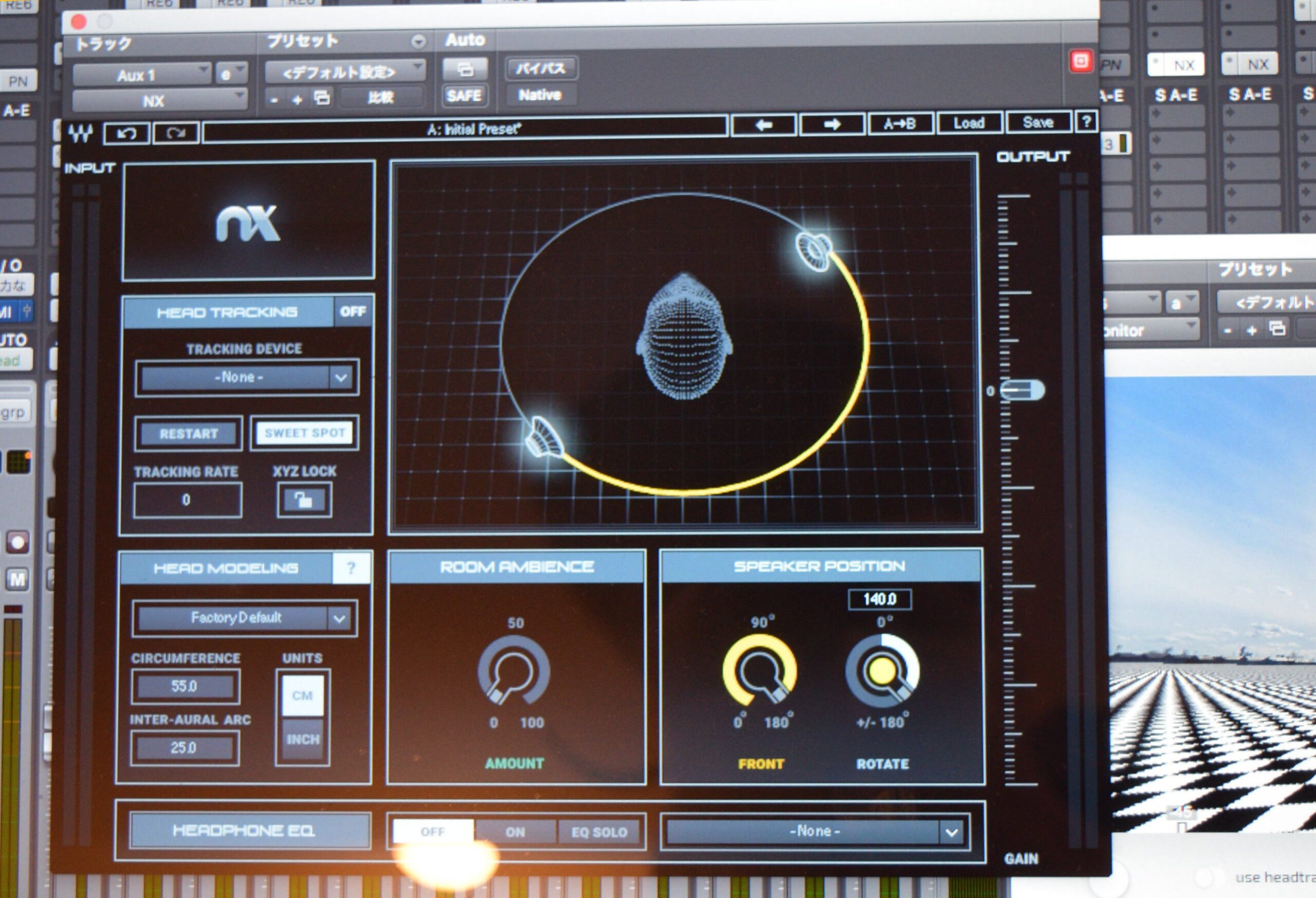Select INCH units
This screenshot has width=1316, height=898.
click(x=302, y=740)
